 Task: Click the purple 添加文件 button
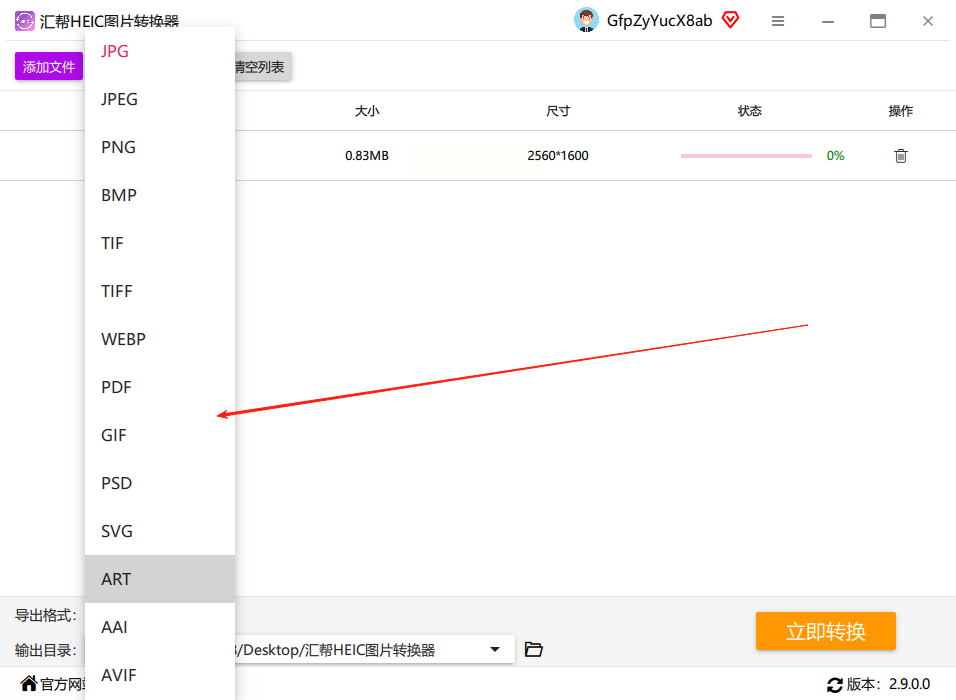pos(49,66)
